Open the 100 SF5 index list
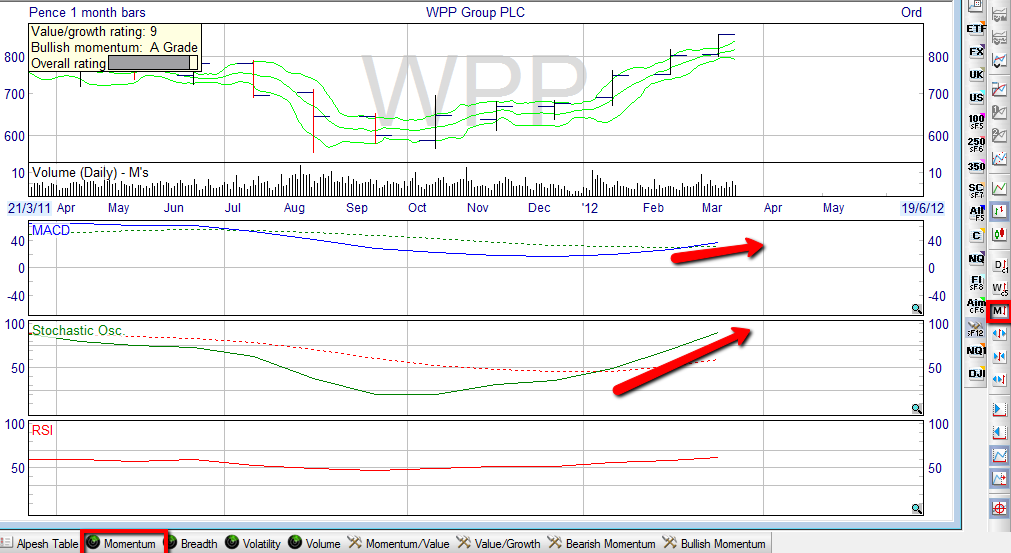 coord(976,121)
